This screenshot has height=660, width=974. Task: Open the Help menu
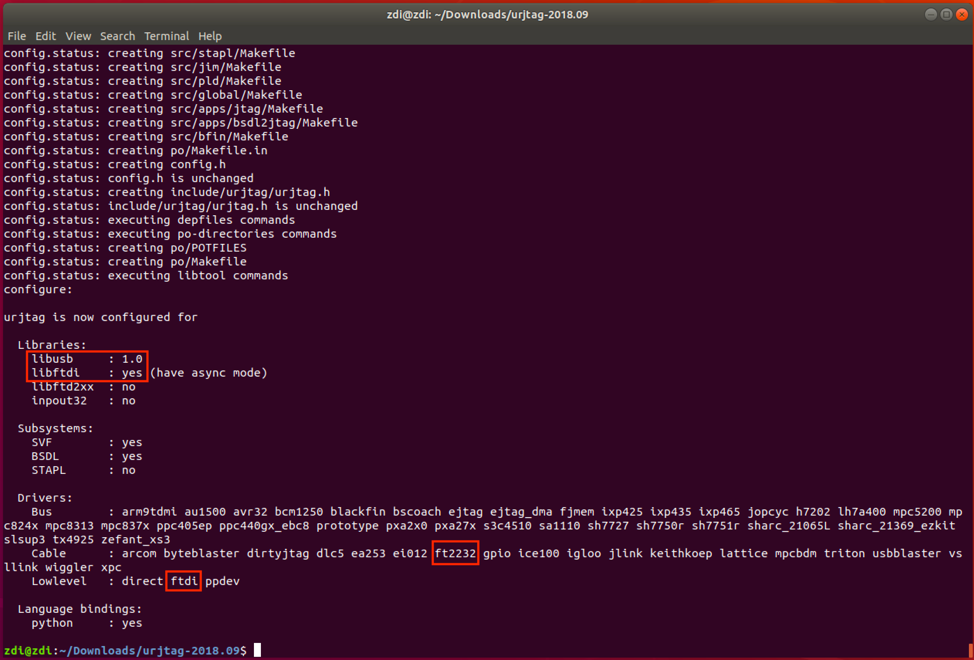[210, 36]
